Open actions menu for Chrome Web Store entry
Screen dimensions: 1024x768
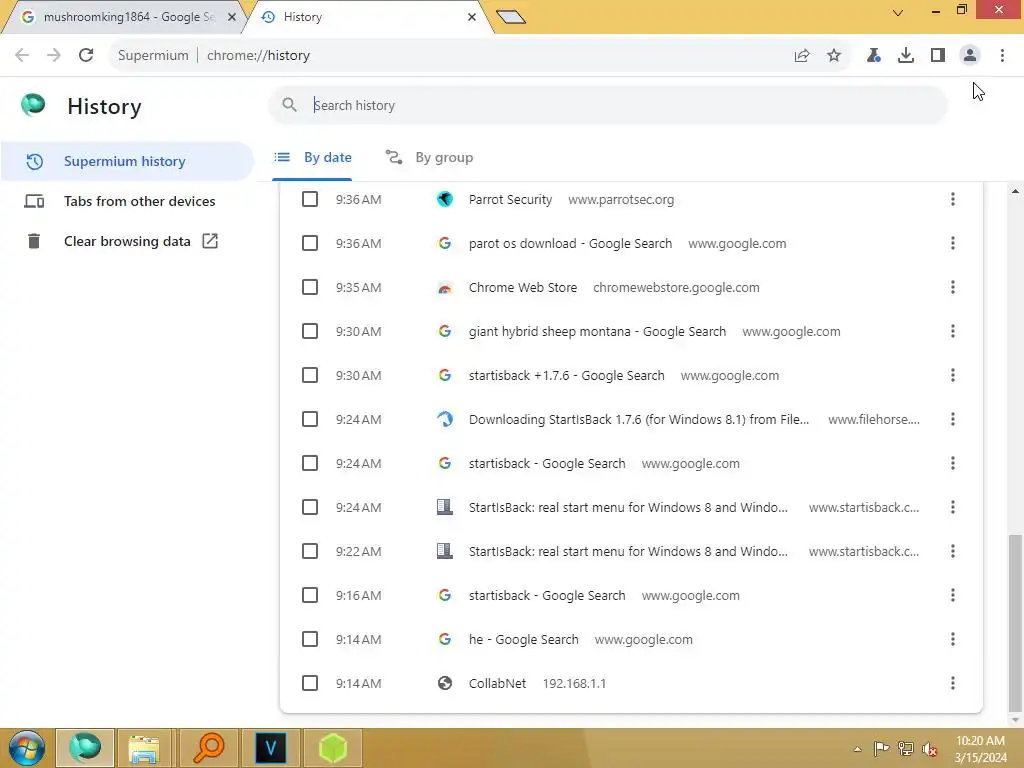(x=953, y=287)
